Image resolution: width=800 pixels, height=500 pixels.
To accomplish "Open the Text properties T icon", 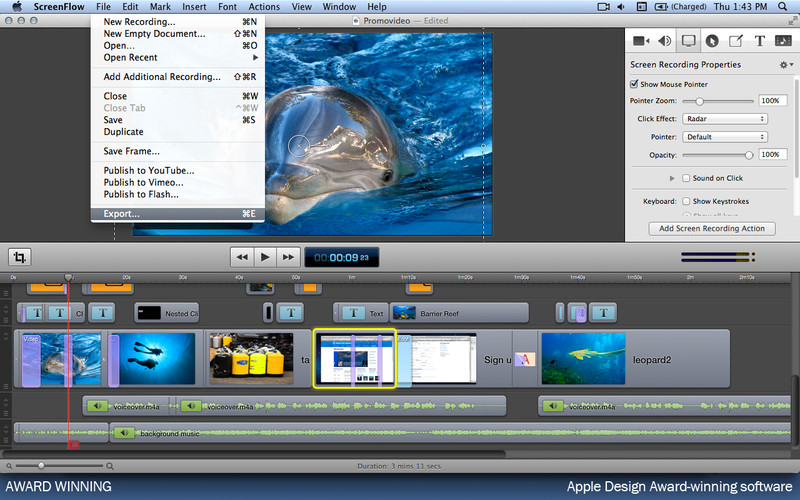I will click(759, 41).
